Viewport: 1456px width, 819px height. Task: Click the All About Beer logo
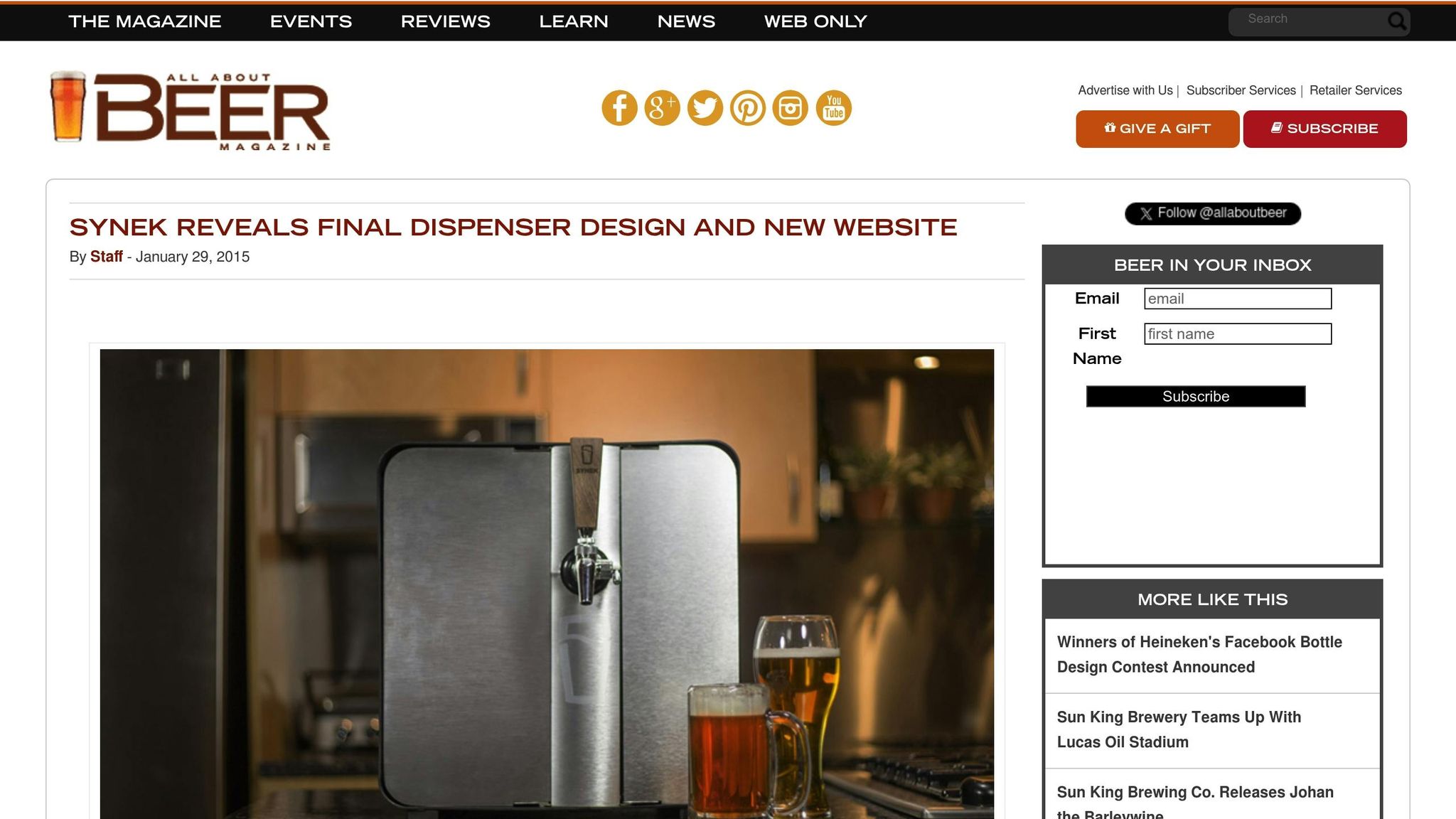tap(190, 110)
